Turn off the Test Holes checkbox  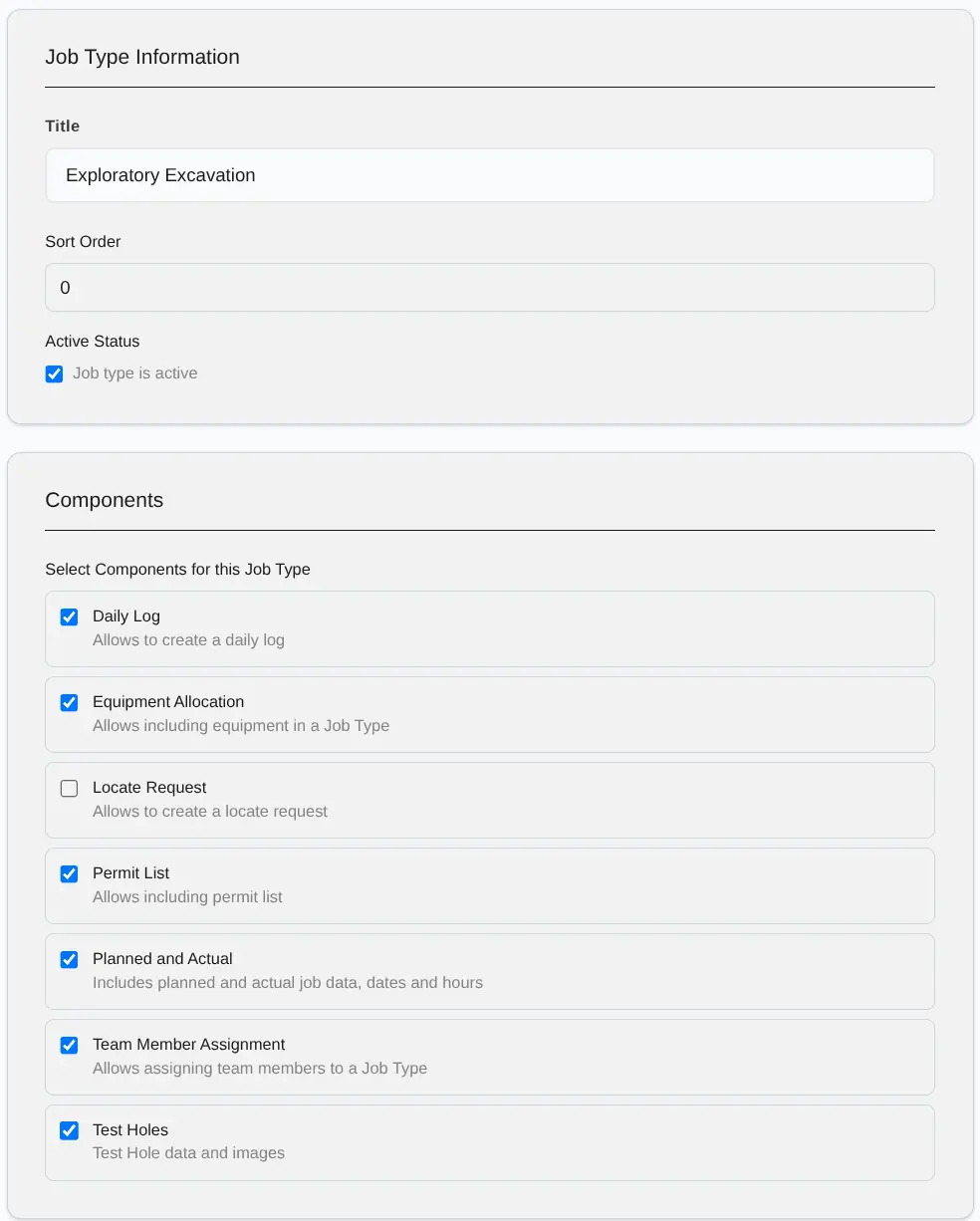pyautogui.click(x=69, y=1130)
